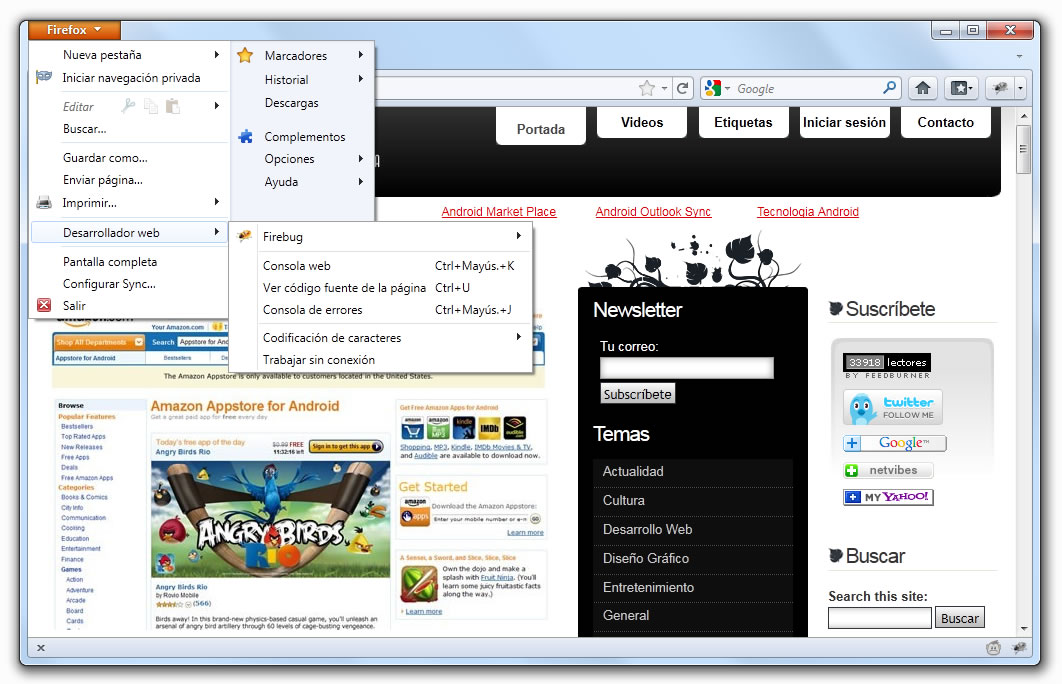Expand the Ayuda submenu arrow

[360, 181]
